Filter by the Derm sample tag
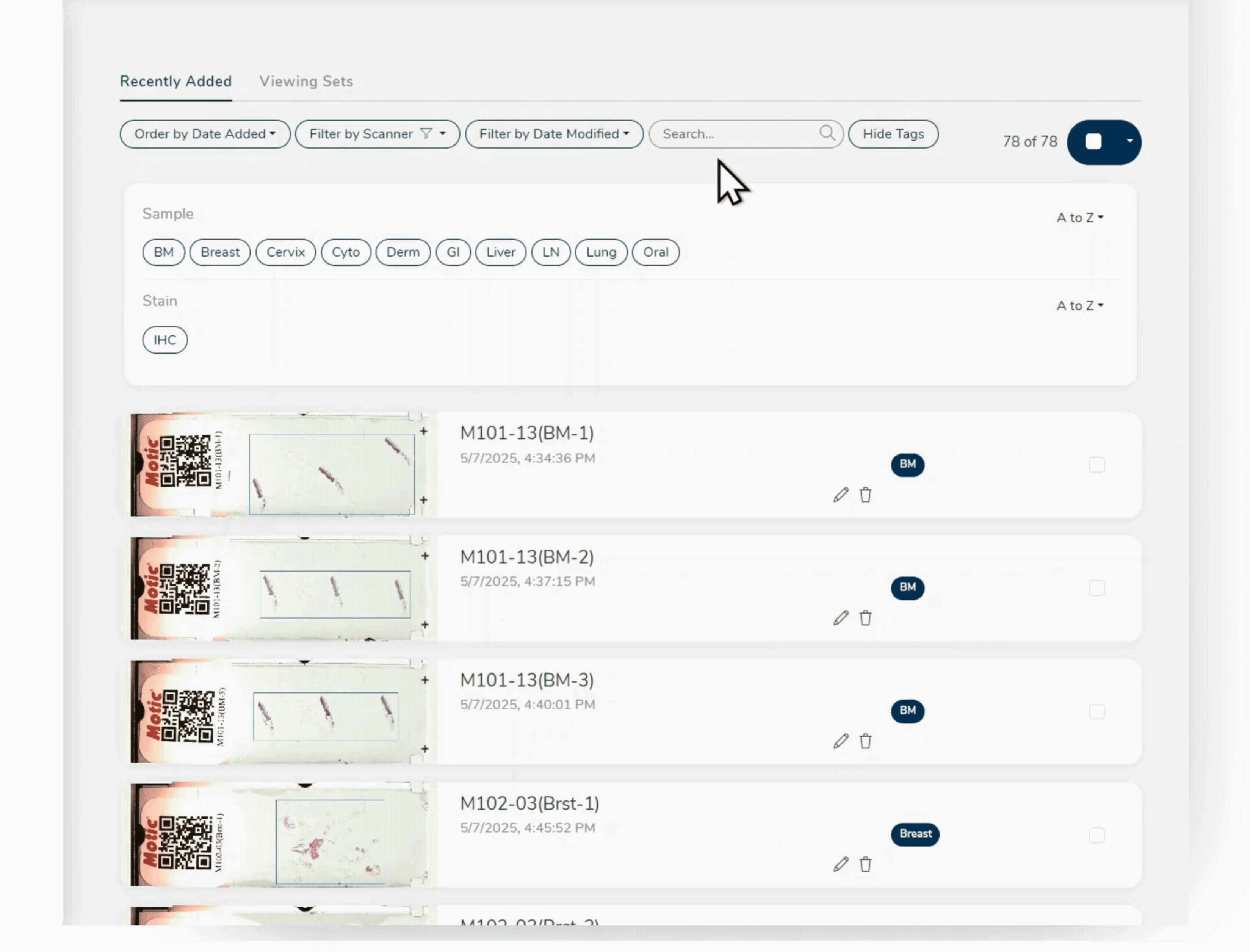The width and height of the screenshot is (1250, 952). coord(403,252)
